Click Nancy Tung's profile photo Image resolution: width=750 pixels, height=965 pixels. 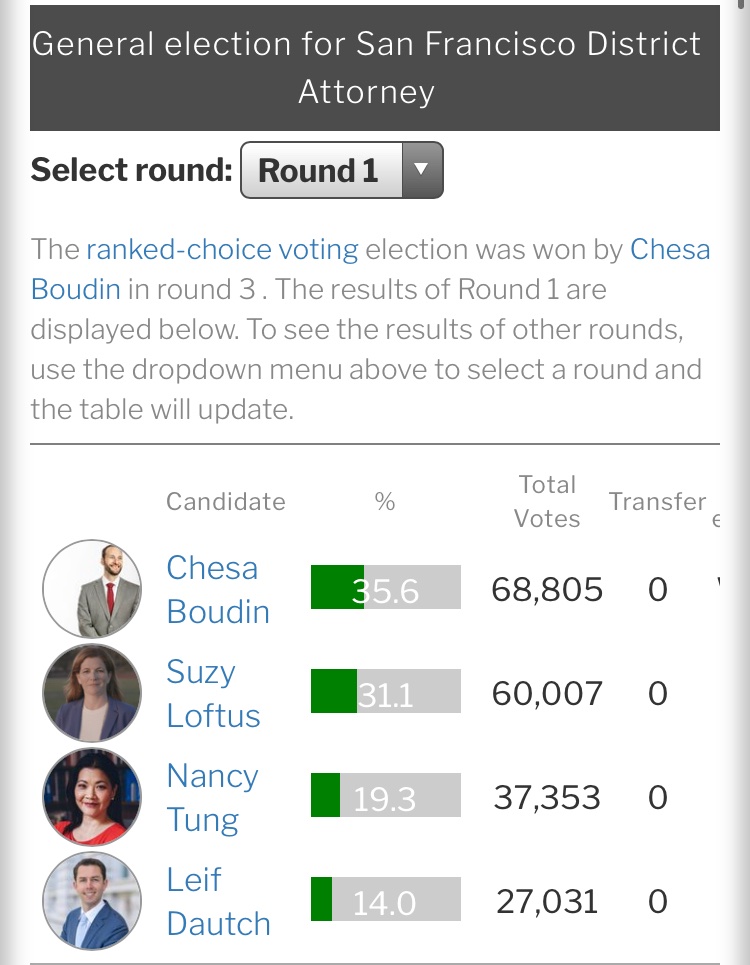coord(92,797)
